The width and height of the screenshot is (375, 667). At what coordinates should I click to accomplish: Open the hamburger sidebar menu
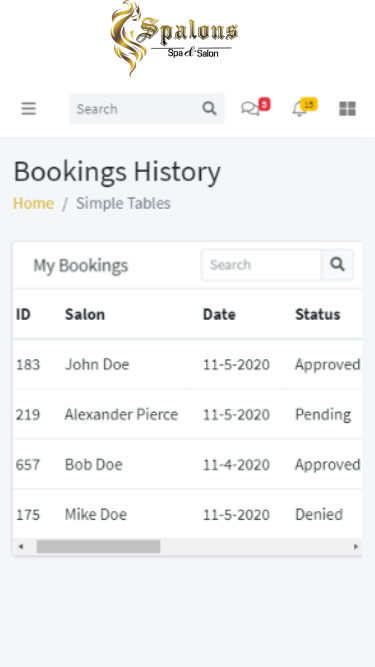pyautogui.click(x=28, y=108)
